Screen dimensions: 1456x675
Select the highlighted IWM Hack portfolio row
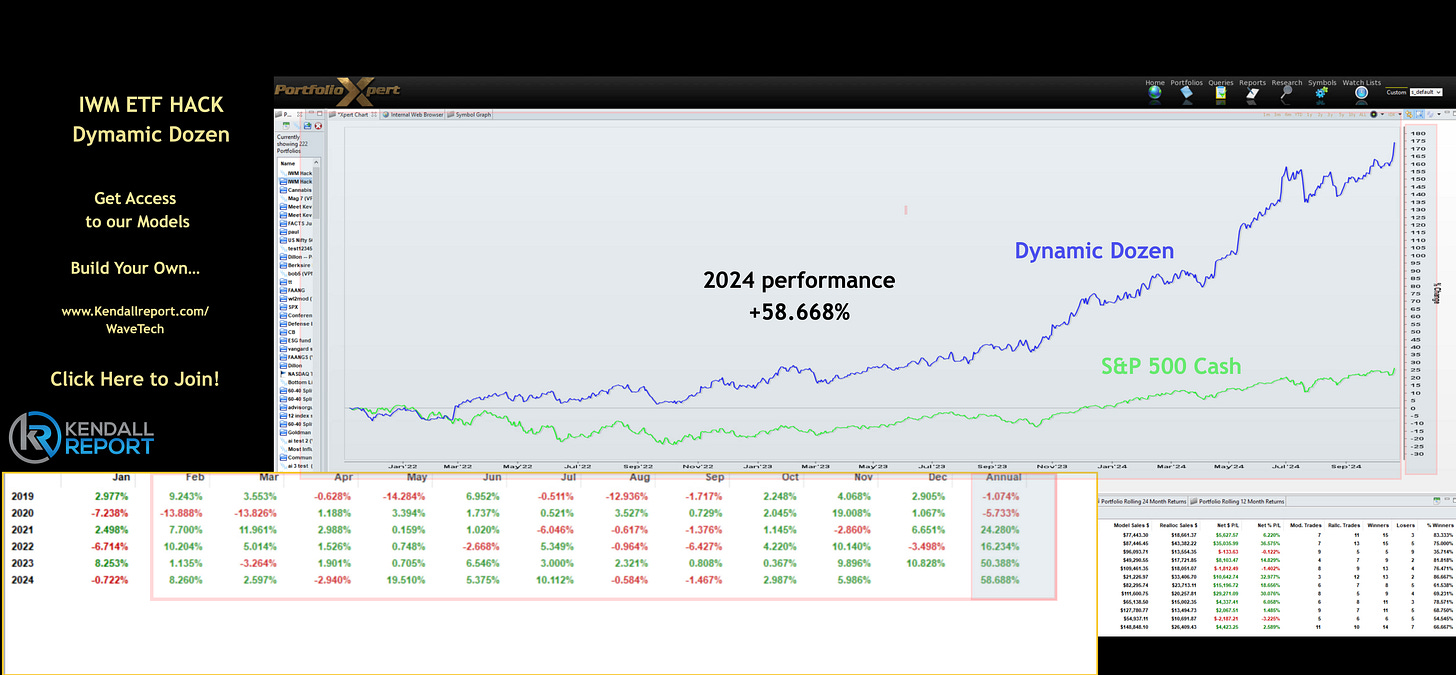tap(297, 182)
